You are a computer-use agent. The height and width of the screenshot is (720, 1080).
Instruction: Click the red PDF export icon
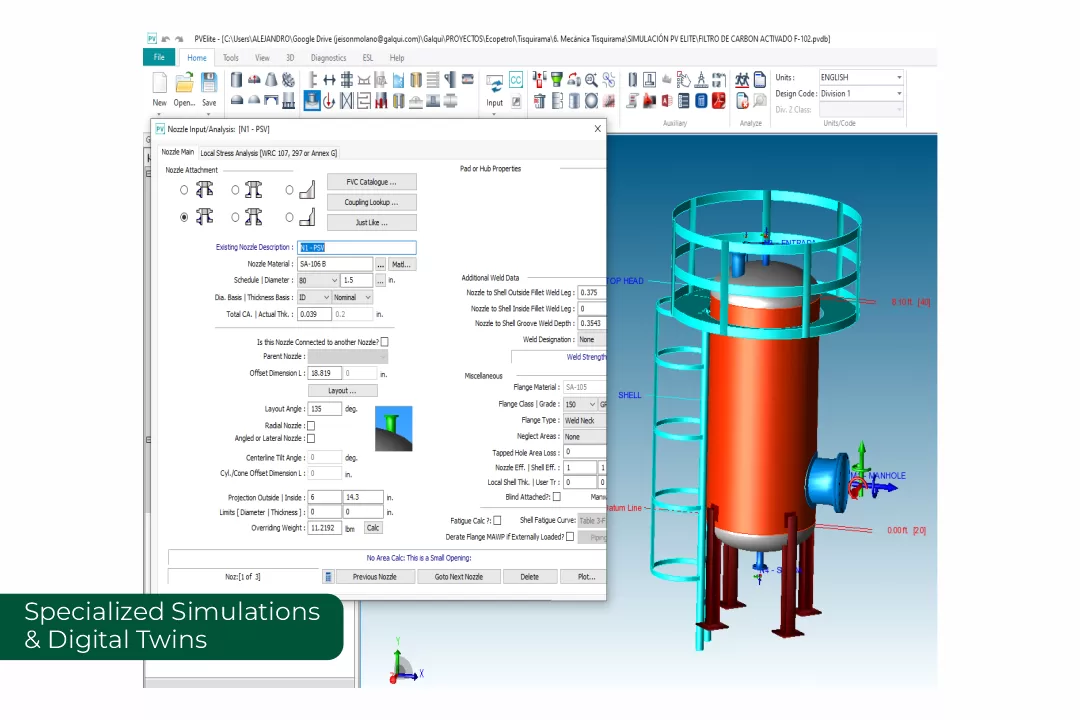718,101
